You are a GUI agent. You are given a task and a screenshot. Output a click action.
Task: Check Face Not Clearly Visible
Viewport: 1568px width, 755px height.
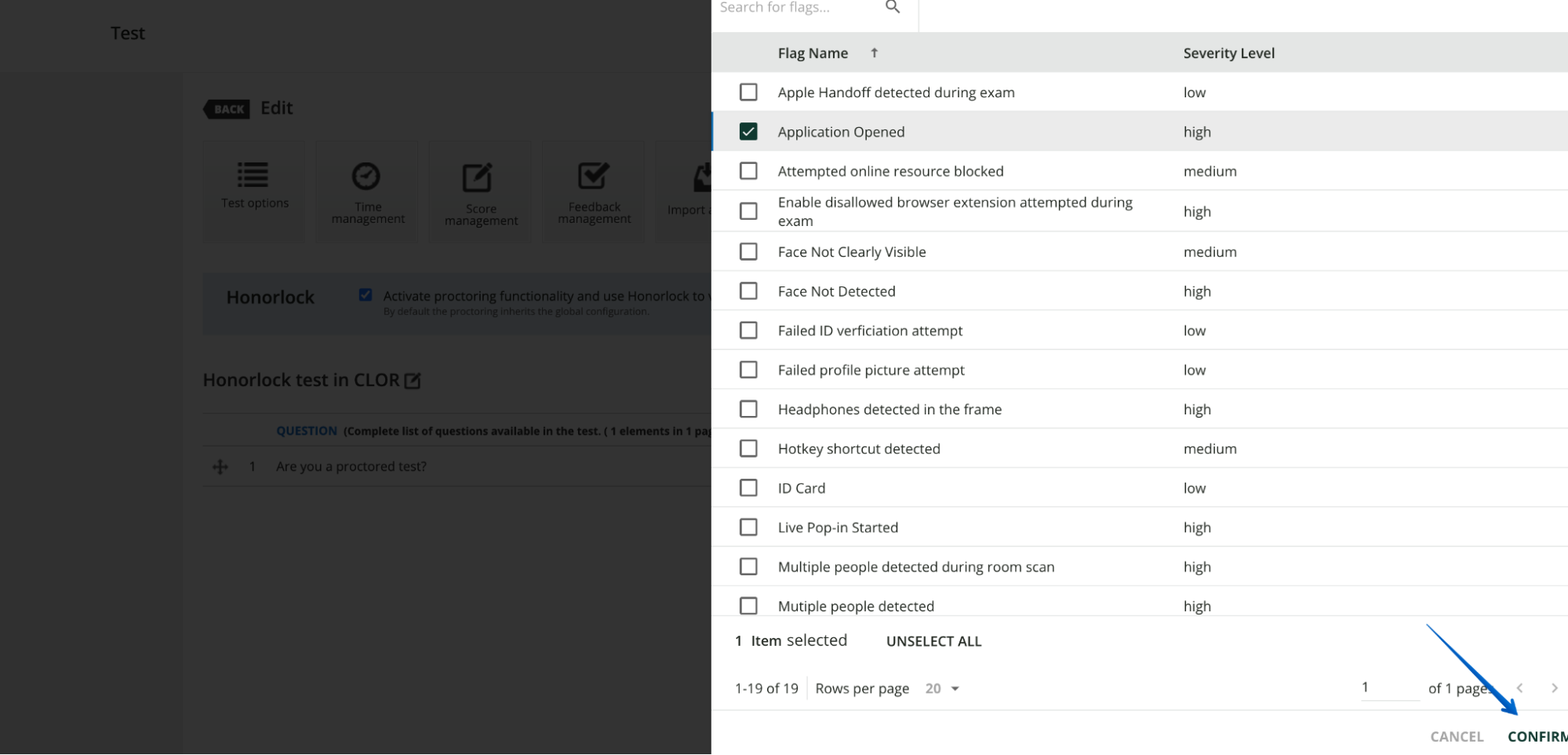[x=748, y=252]
